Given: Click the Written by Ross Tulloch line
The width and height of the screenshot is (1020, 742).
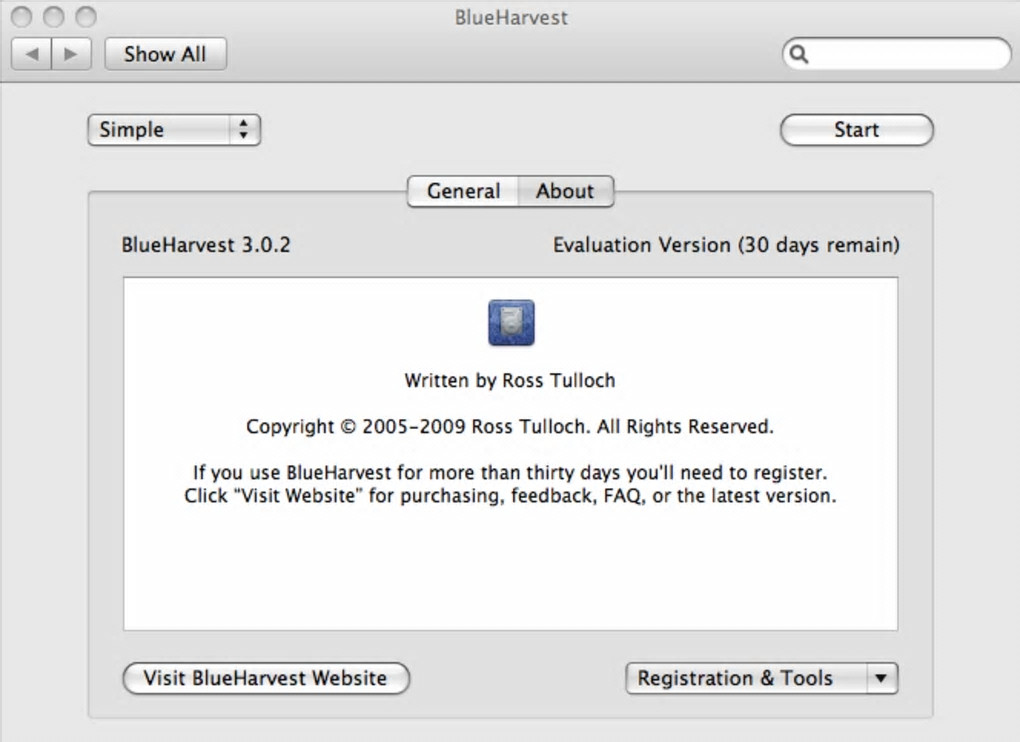Looking at the screenshot, I should coord(510,380).
